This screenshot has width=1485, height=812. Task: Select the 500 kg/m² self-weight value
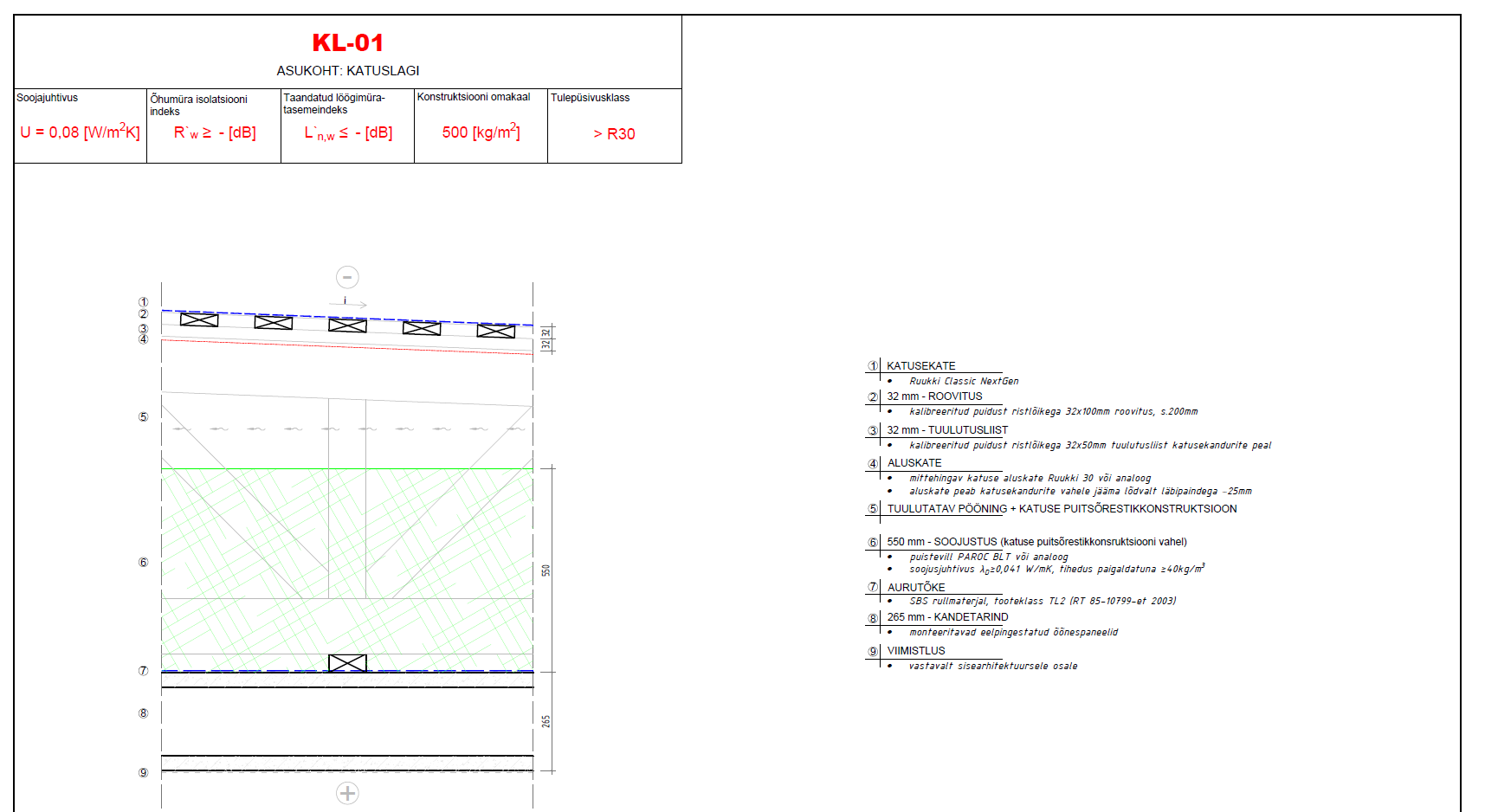click(x=481, y=132)
